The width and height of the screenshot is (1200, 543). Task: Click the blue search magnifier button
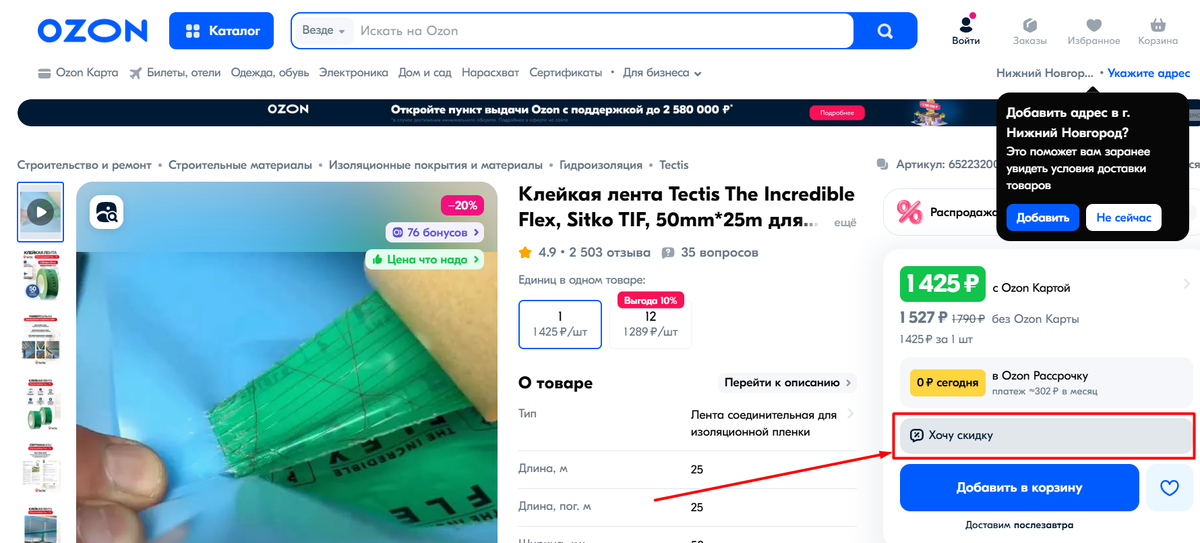coord(885,31)
